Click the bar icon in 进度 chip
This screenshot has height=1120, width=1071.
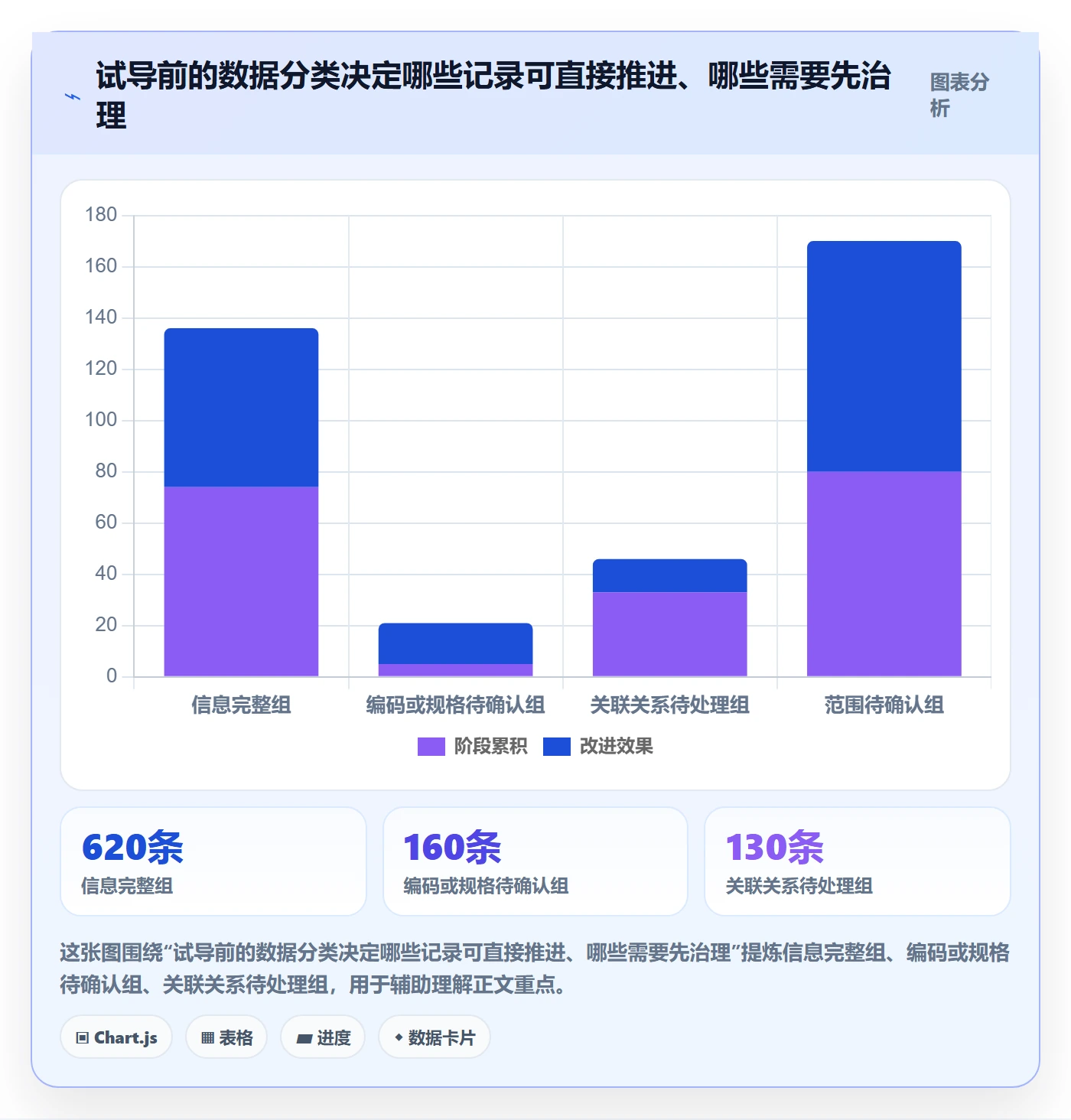304,1039
